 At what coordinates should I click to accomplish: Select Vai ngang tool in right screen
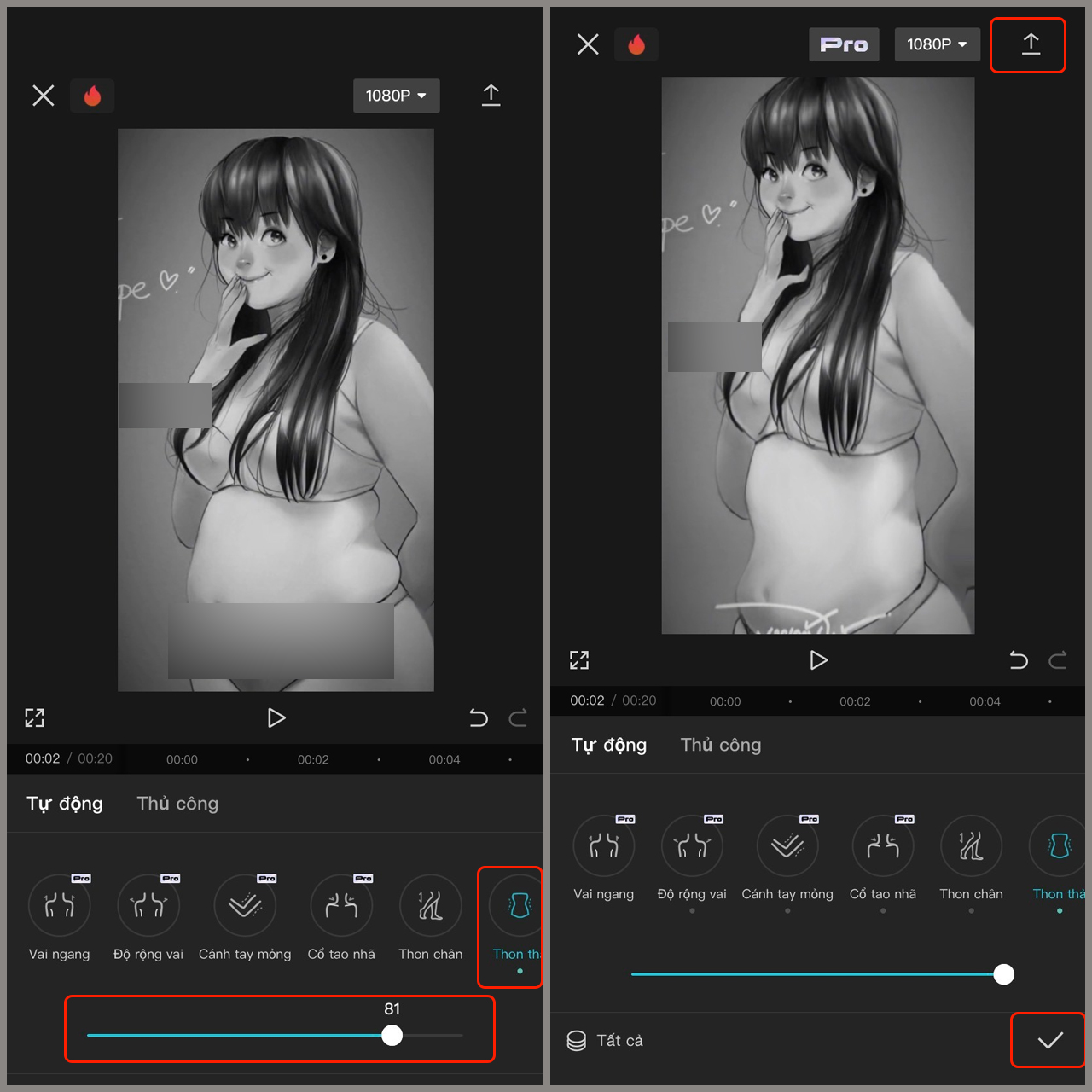pyautogui.click(x=604, y=858)
